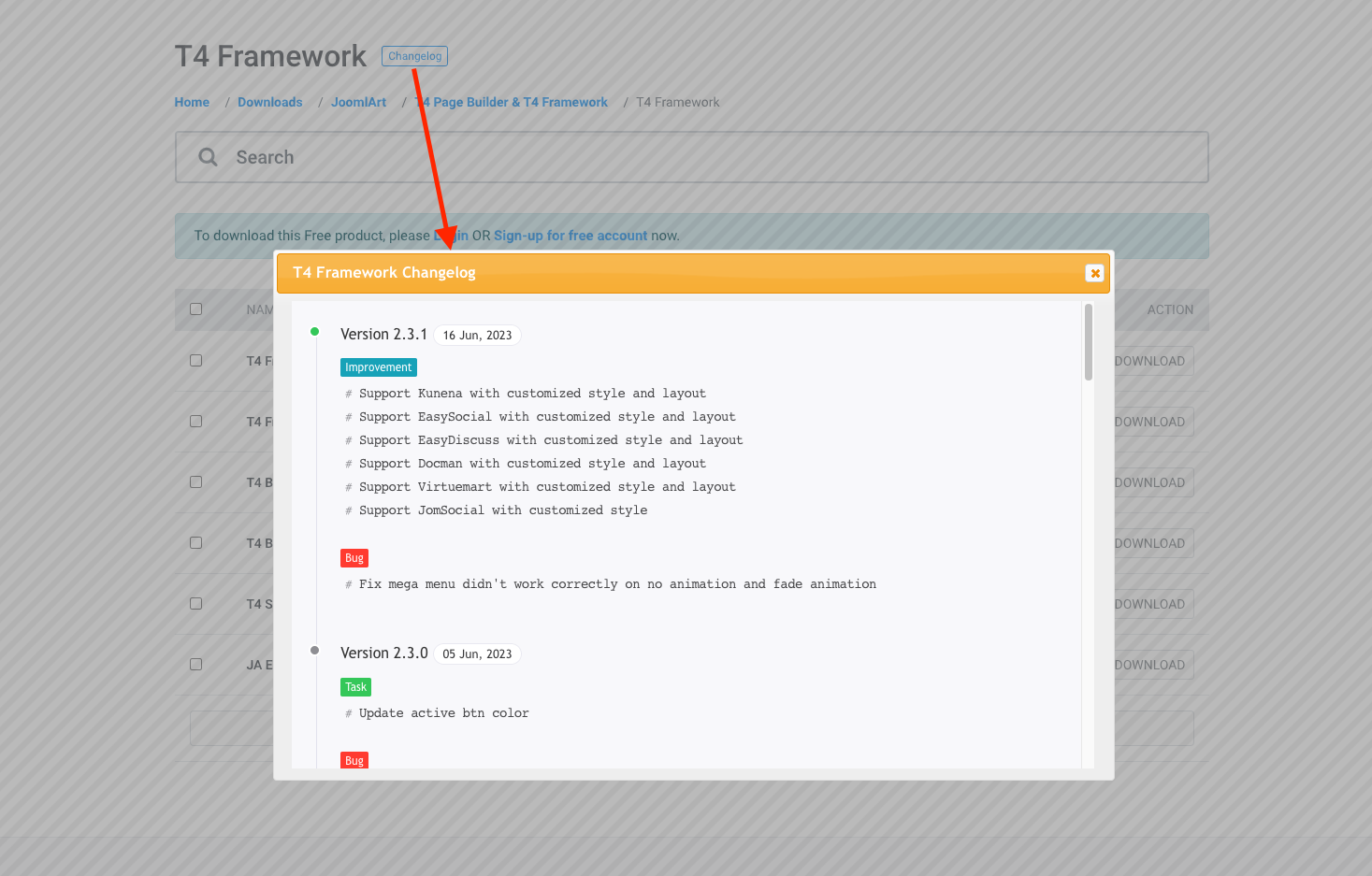The width and height of the screenshot is (1372, 876).
Task: Select the Version 2.3.0 heading
Action: pos(383,653)
